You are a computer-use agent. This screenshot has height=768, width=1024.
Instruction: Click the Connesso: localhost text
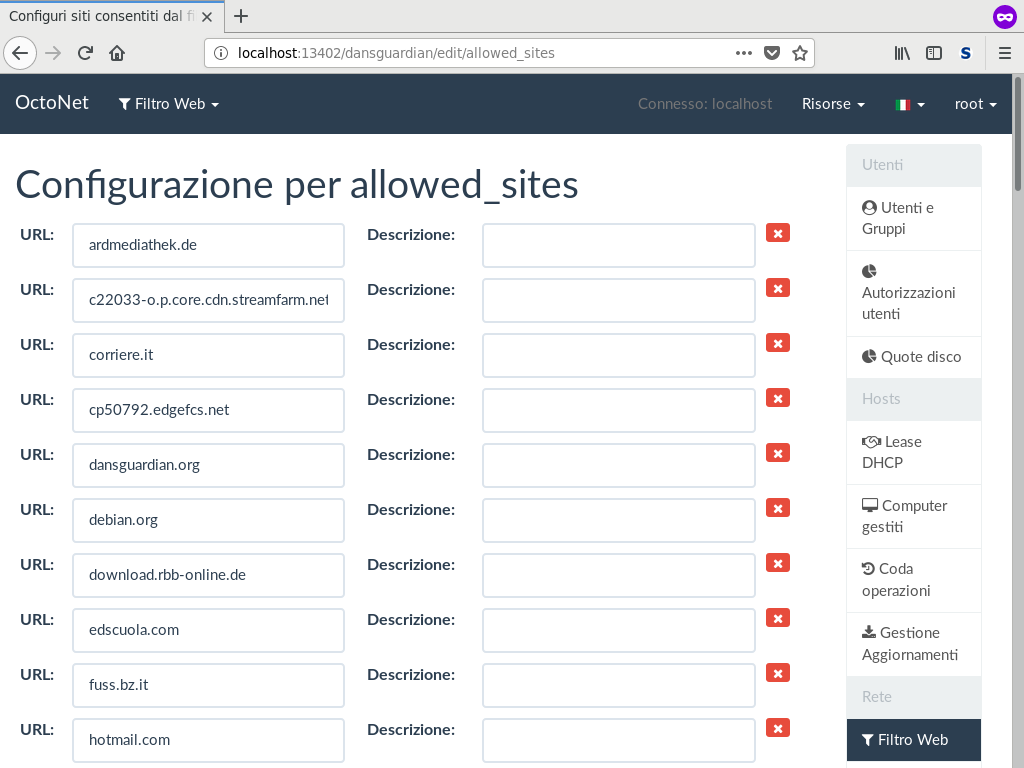(705, 104)
